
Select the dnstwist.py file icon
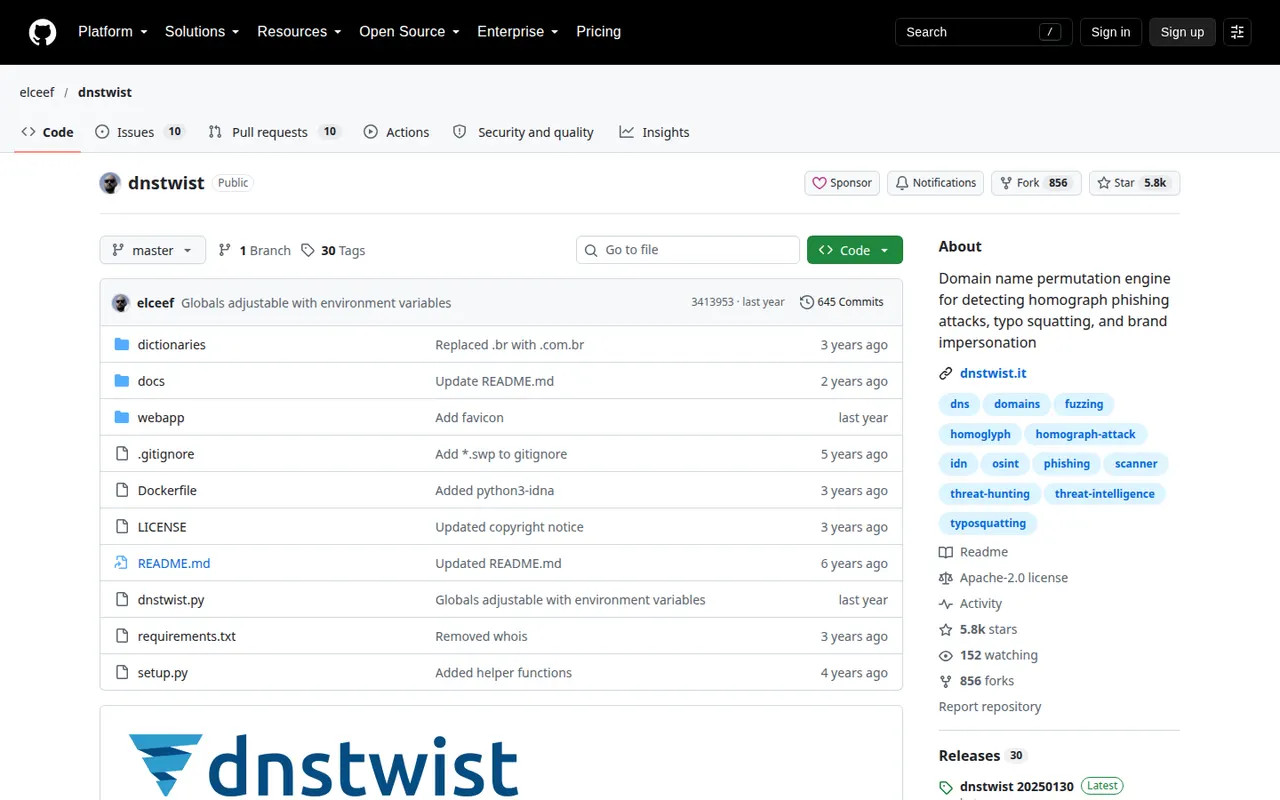(122, 600)
